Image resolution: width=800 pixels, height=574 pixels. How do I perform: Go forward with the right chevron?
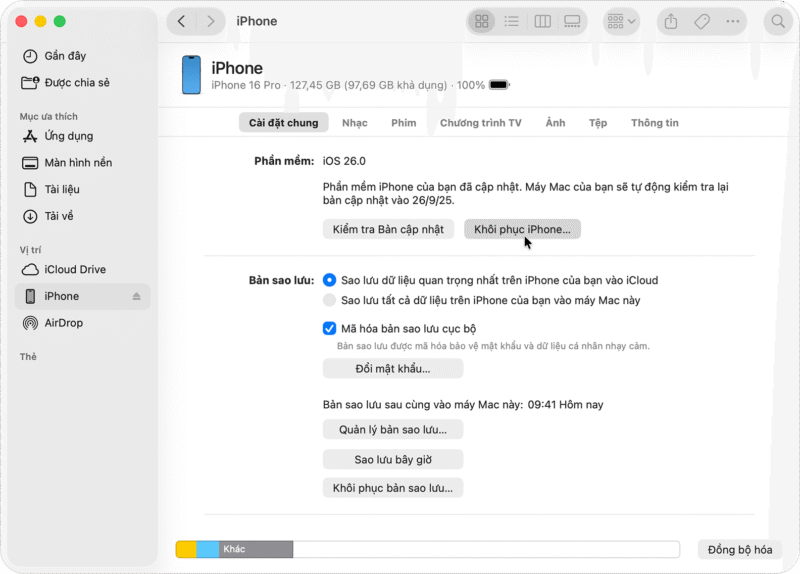210,21
